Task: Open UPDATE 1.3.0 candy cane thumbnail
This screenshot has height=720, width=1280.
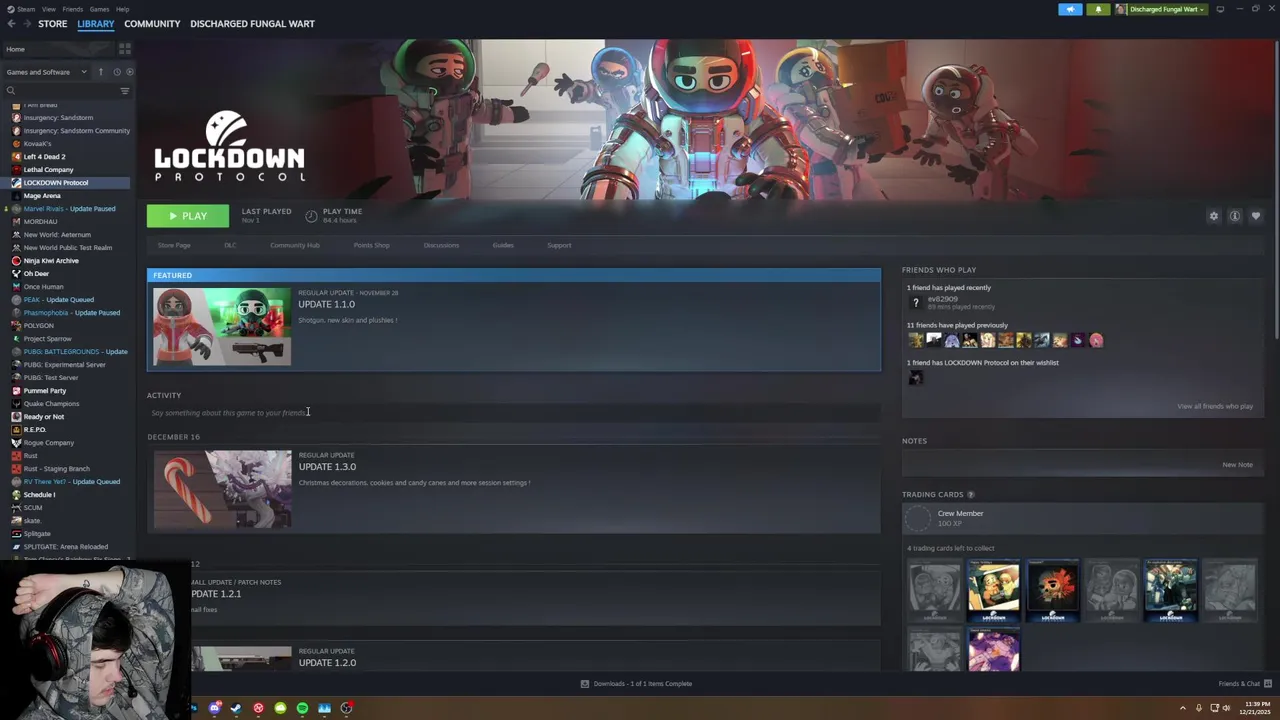Action: tap(222, 489)
